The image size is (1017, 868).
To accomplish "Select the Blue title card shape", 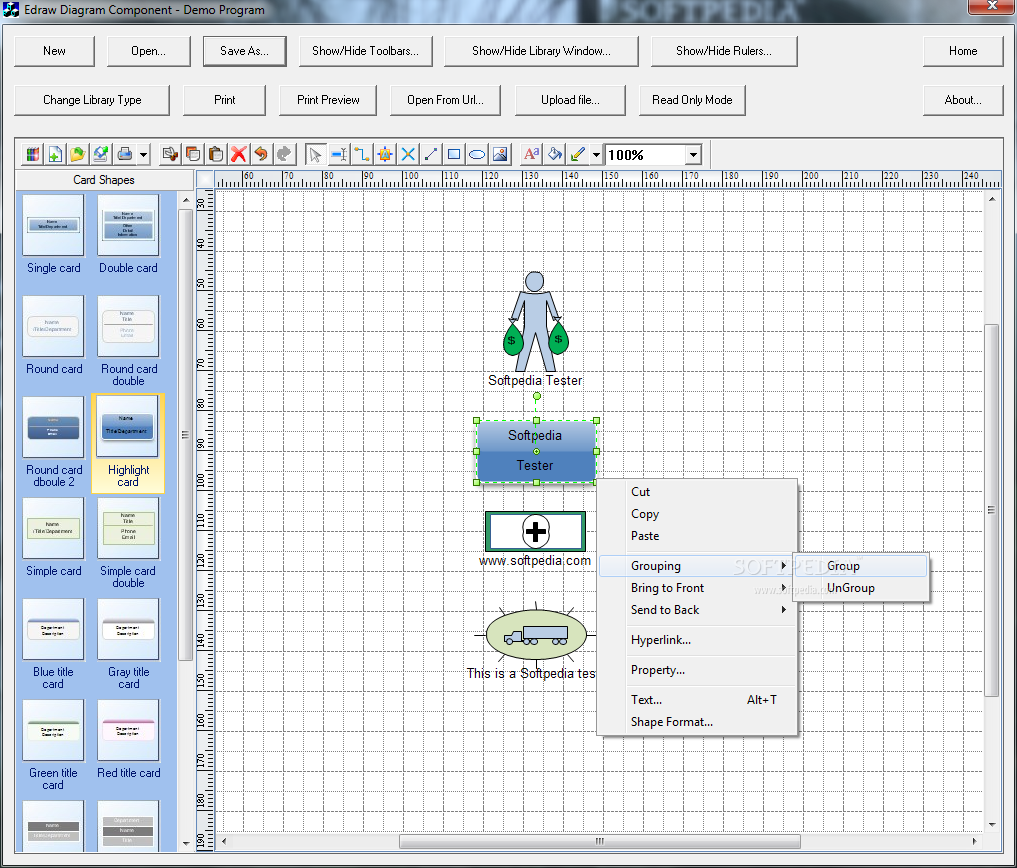I will (x=53, y=644).
